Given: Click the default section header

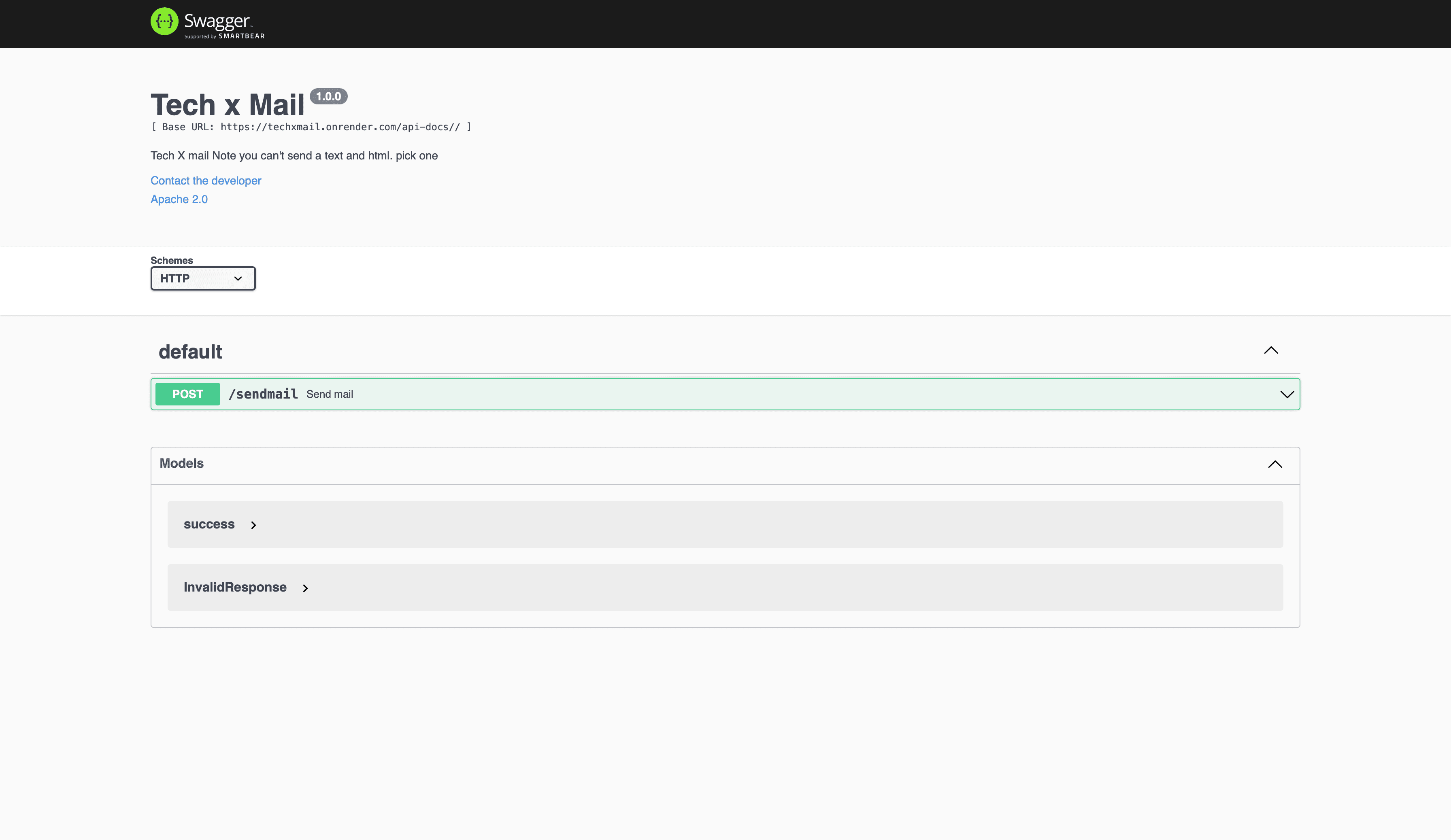Looking at the screenshot, I should click(x=191, y=352).
